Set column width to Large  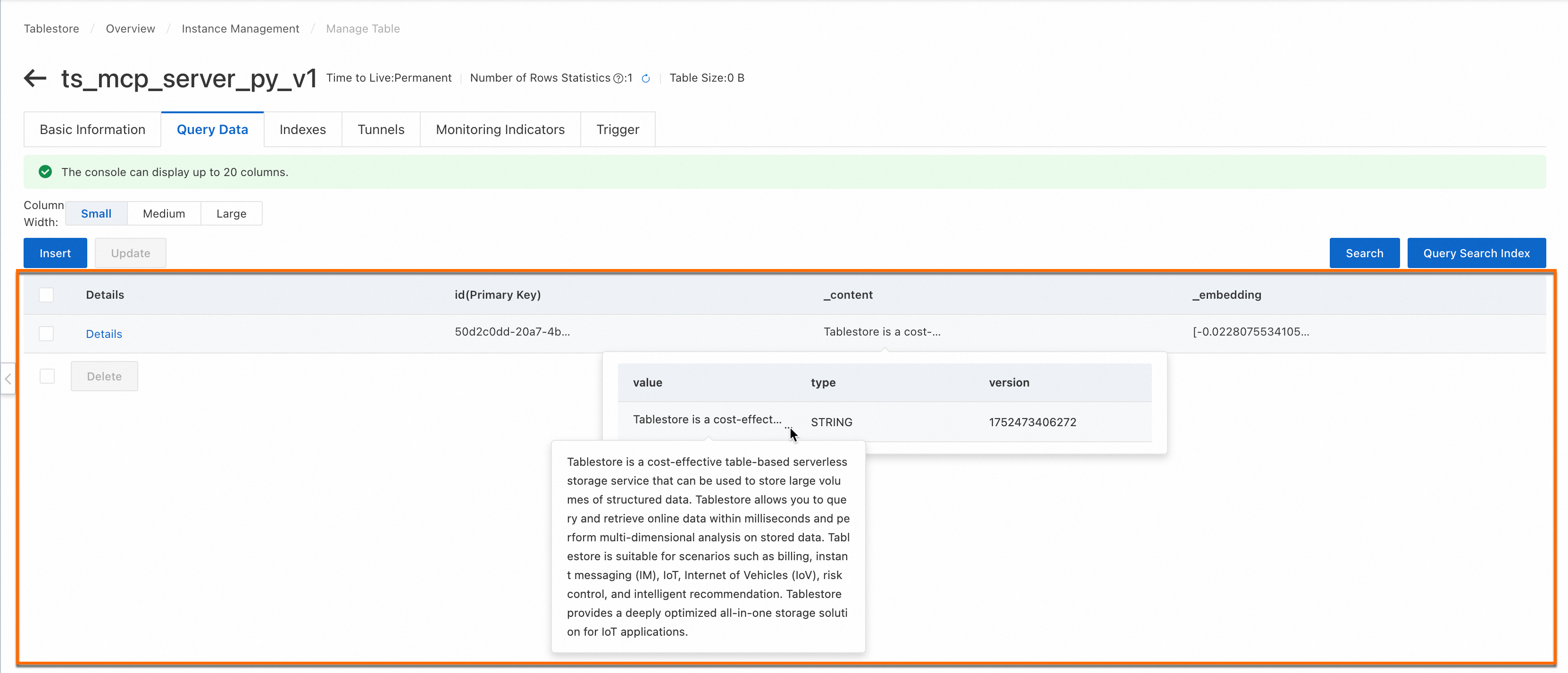click(x=231, y=214)
